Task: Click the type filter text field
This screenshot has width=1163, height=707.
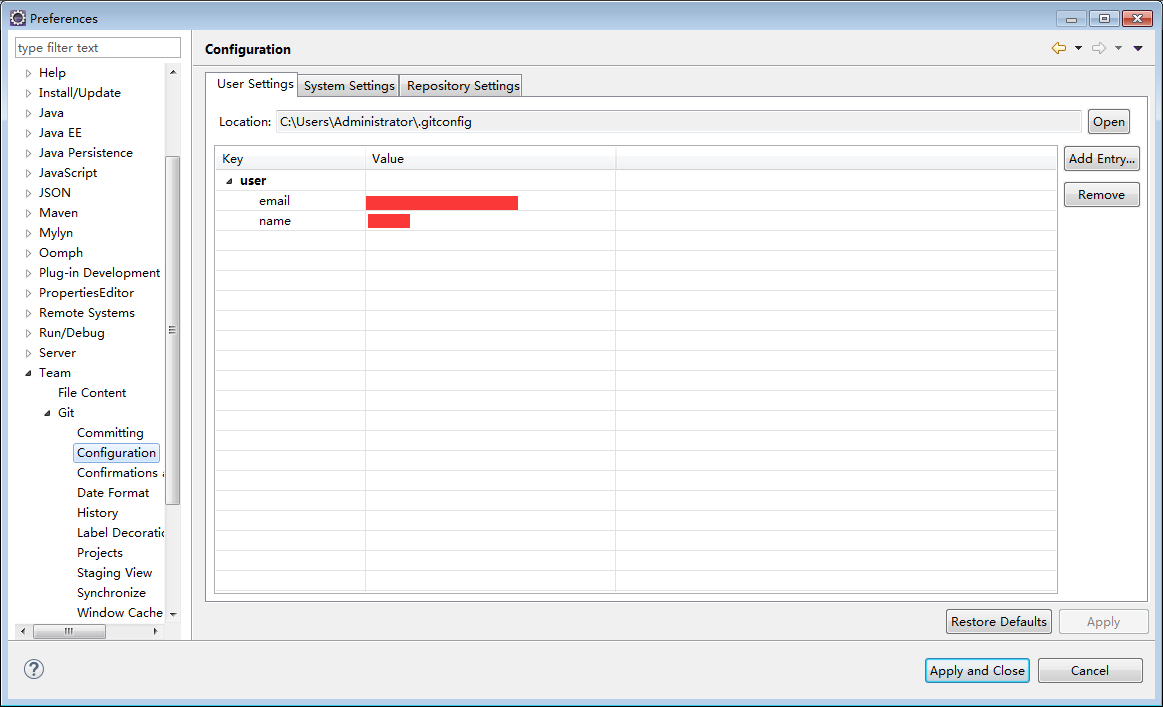Action: (97, 47)
